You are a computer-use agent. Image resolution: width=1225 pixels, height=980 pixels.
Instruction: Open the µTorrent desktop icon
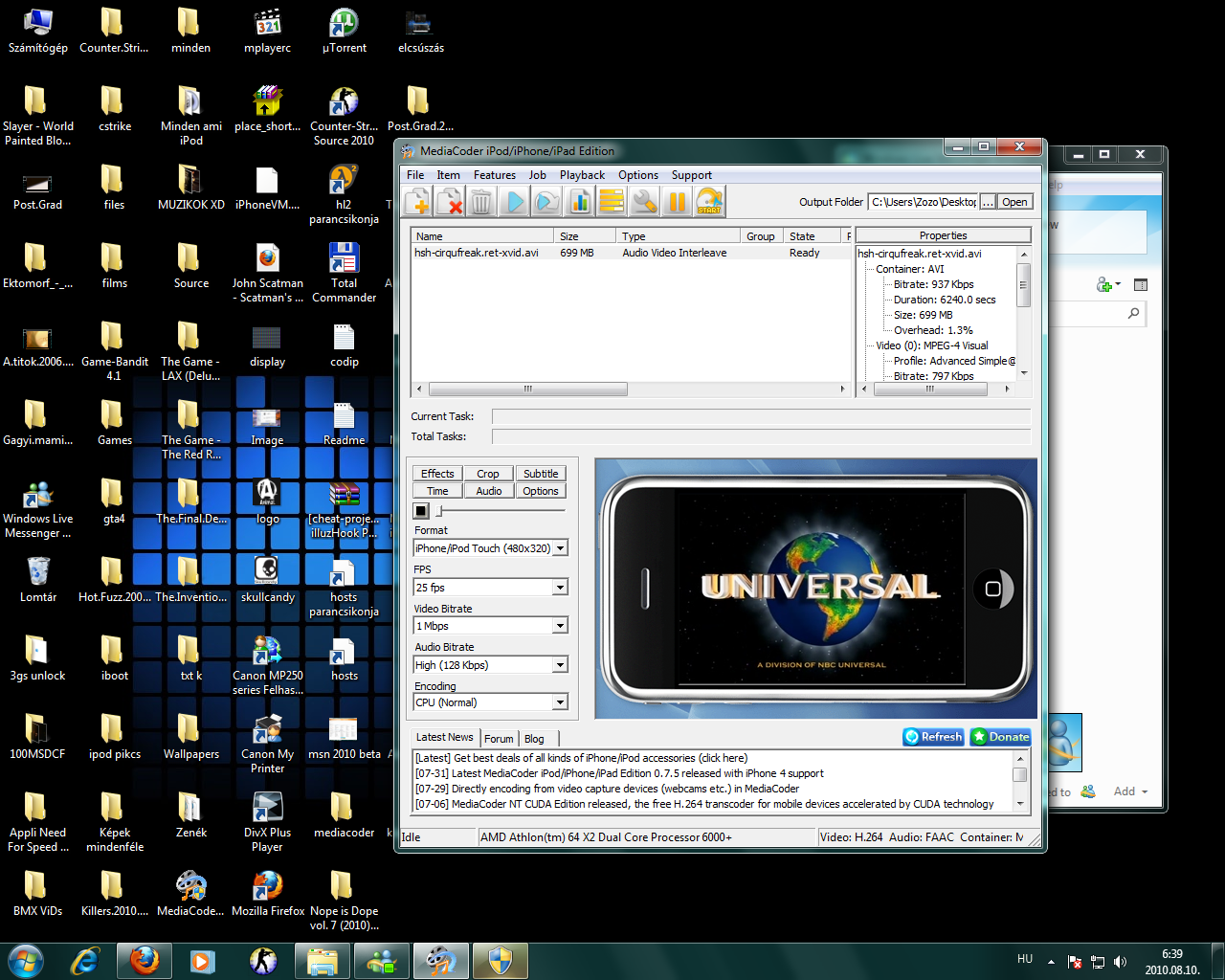tap(344, 30)
